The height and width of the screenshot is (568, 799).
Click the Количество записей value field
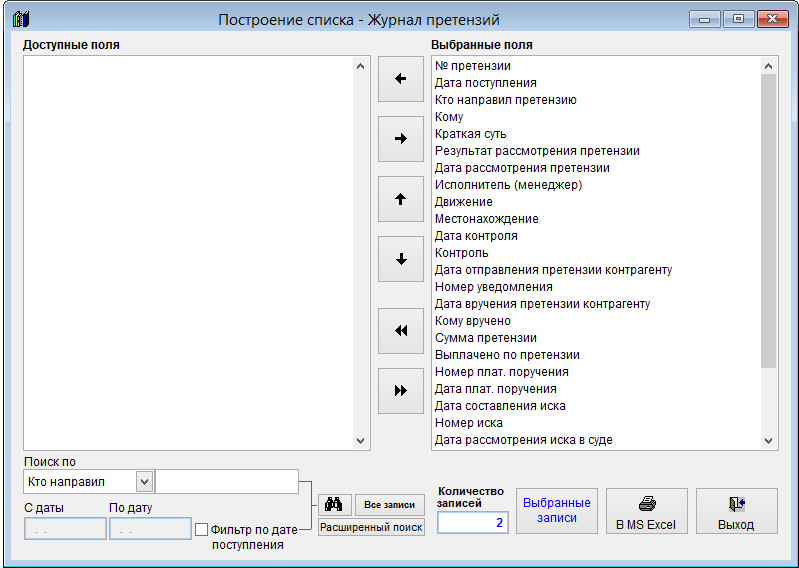(473, 522)
